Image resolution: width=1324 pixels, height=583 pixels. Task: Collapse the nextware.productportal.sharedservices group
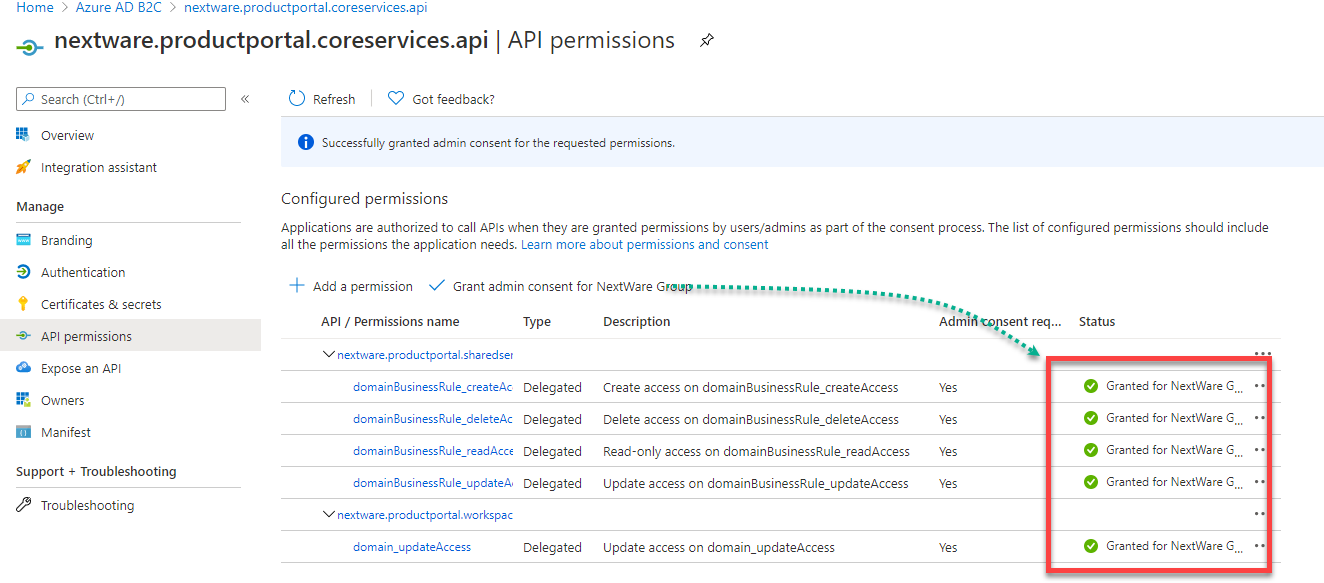tap(328, 354)
